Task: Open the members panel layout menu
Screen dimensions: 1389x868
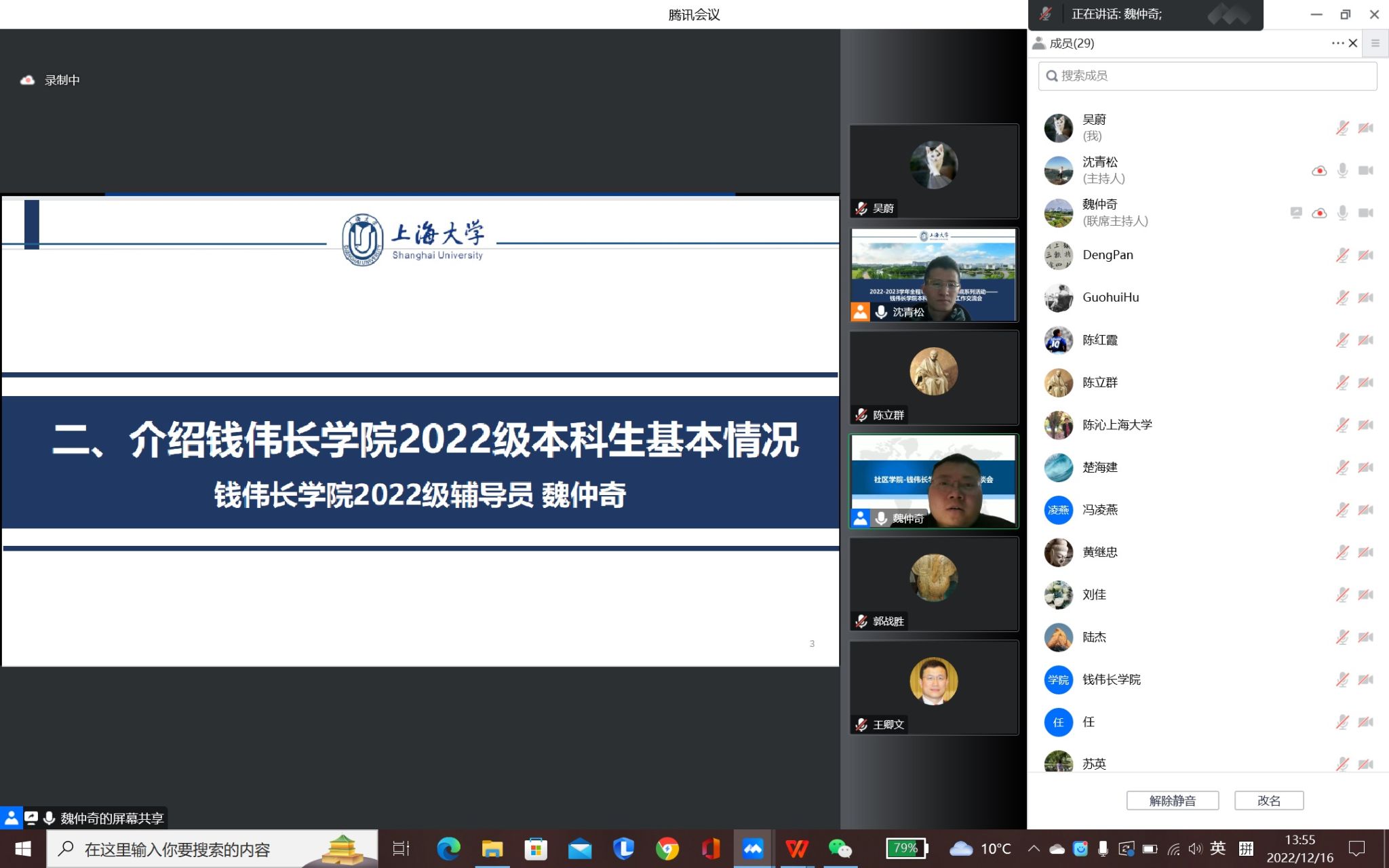Action: pyautogui.click(x=1375, y=43)
